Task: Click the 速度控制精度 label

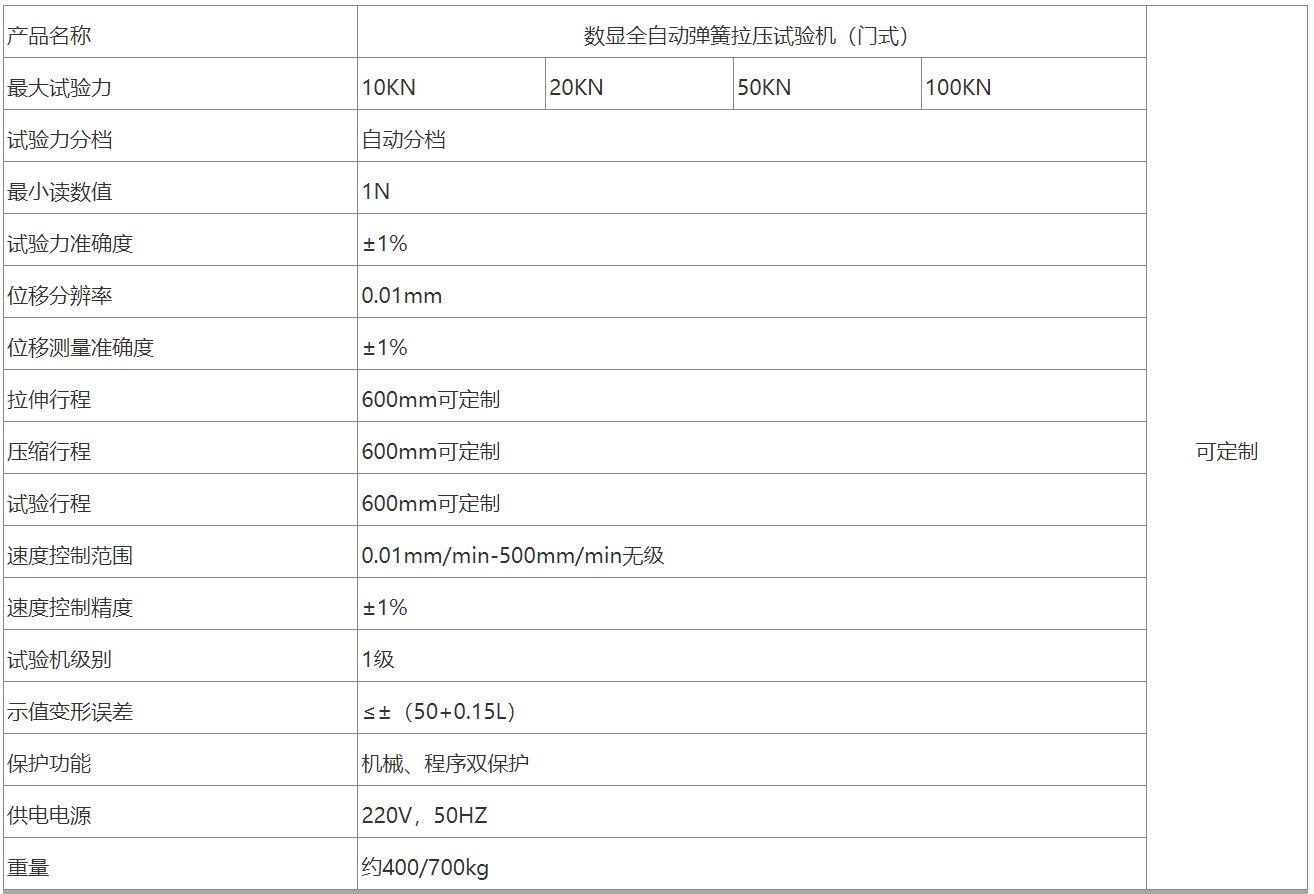Action: click(x=70, y=608)
